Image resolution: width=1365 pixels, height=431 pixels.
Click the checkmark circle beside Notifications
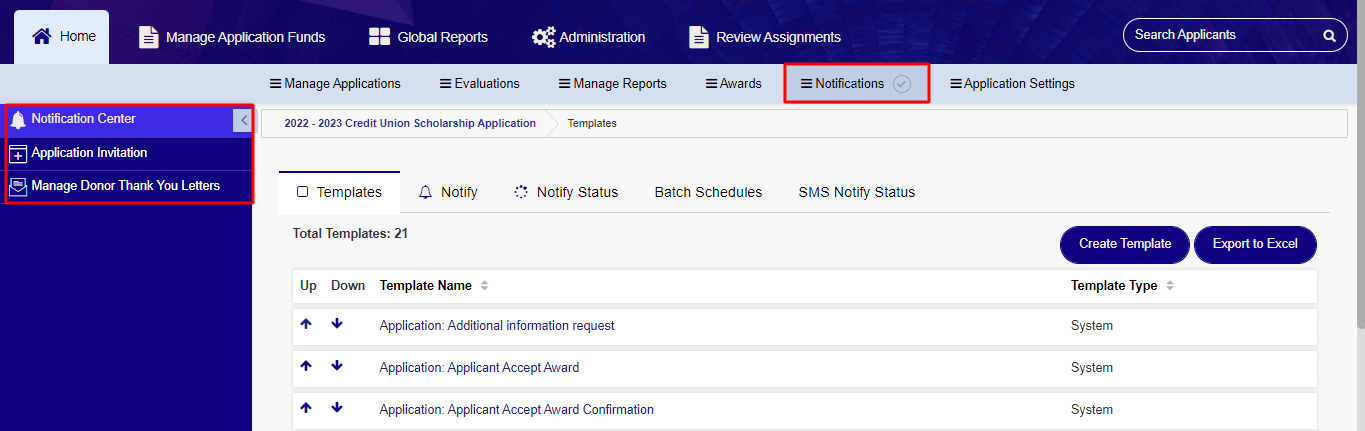pos(902,84)
